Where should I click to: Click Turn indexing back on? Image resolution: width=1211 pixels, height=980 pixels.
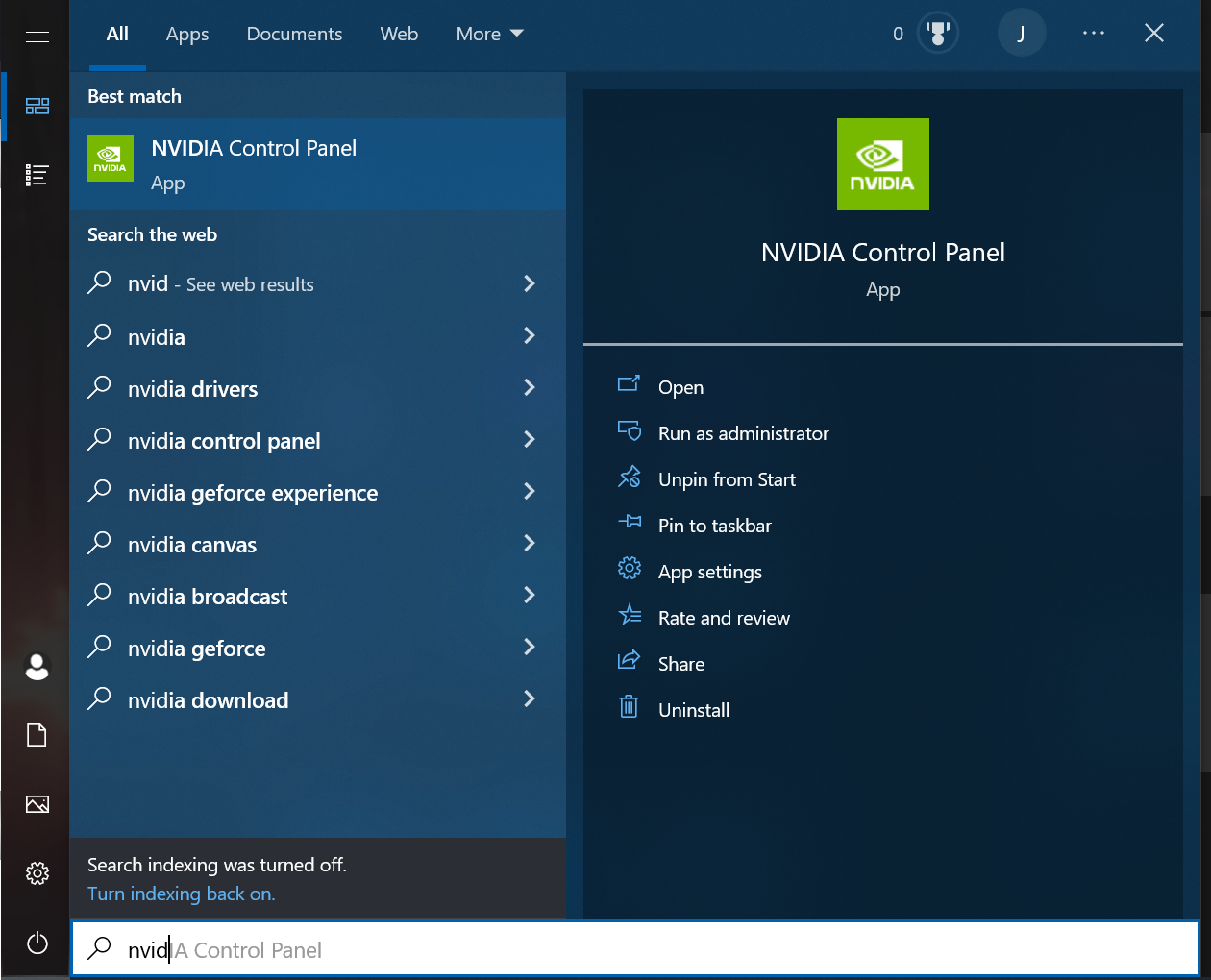coord(181,894)
